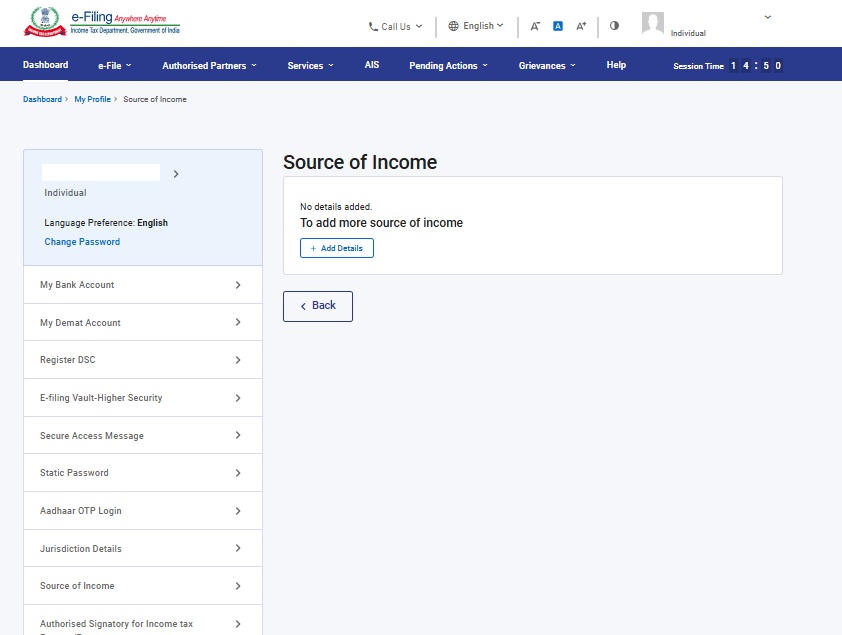Open My Bank Account section
This screenshot has height=635, width=842.
click(143, 284)
